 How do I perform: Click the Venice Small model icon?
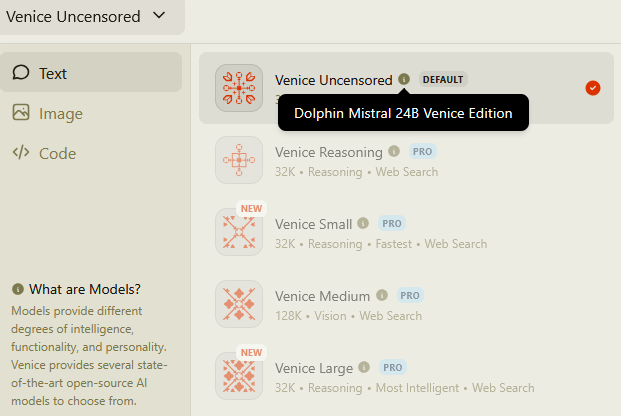[239, 232]
